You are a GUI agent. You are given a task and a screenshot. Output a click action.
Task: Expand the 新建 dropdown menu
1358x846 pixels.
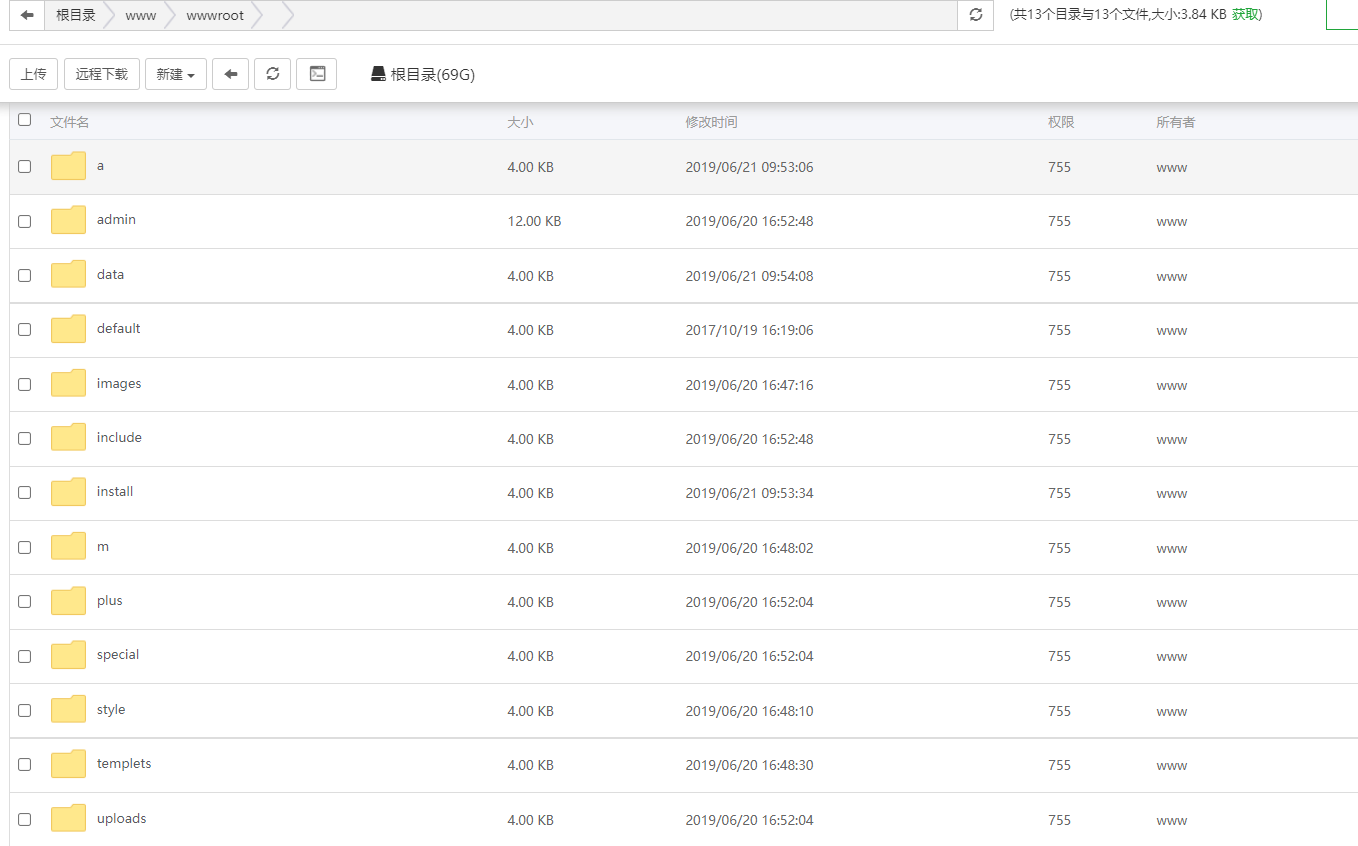[176, 74]
